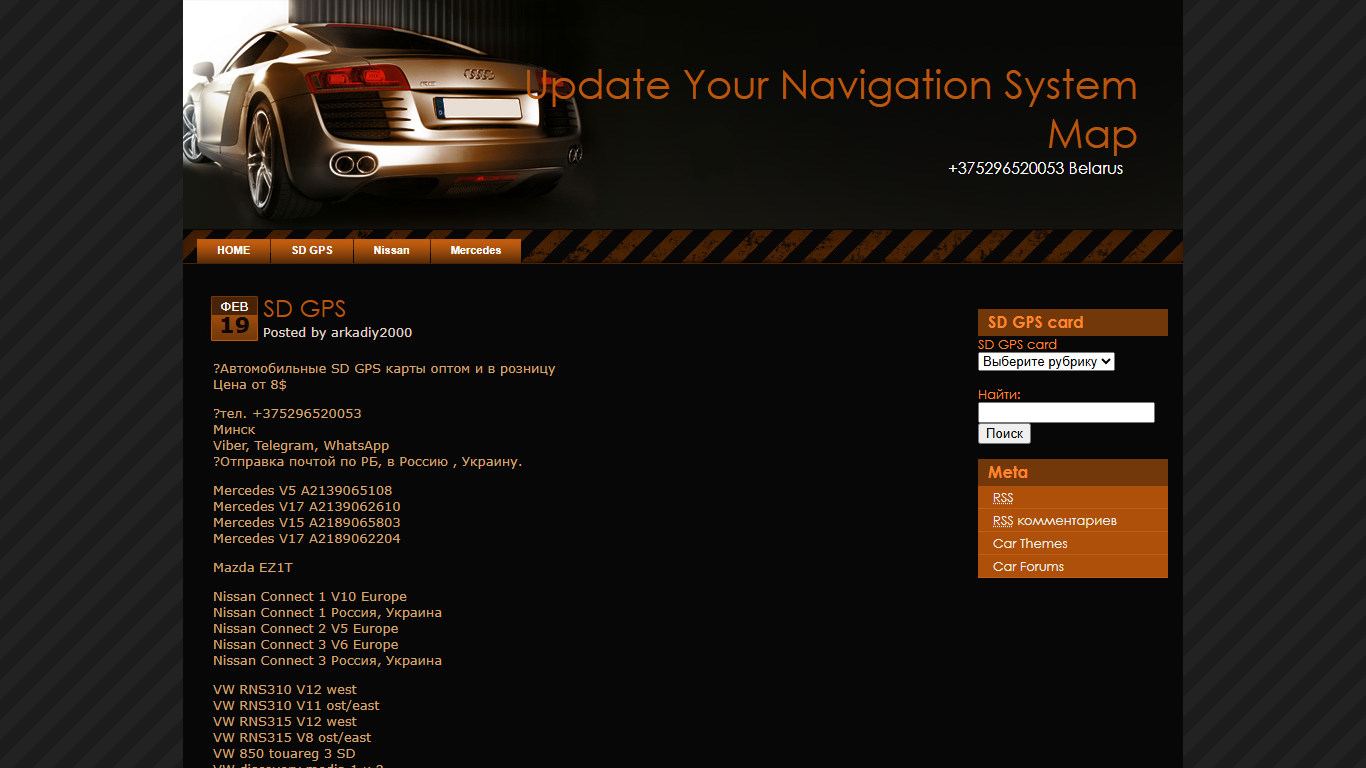Click the 'Nissan Connect 3 V6 Europe' line

[306, 645]
